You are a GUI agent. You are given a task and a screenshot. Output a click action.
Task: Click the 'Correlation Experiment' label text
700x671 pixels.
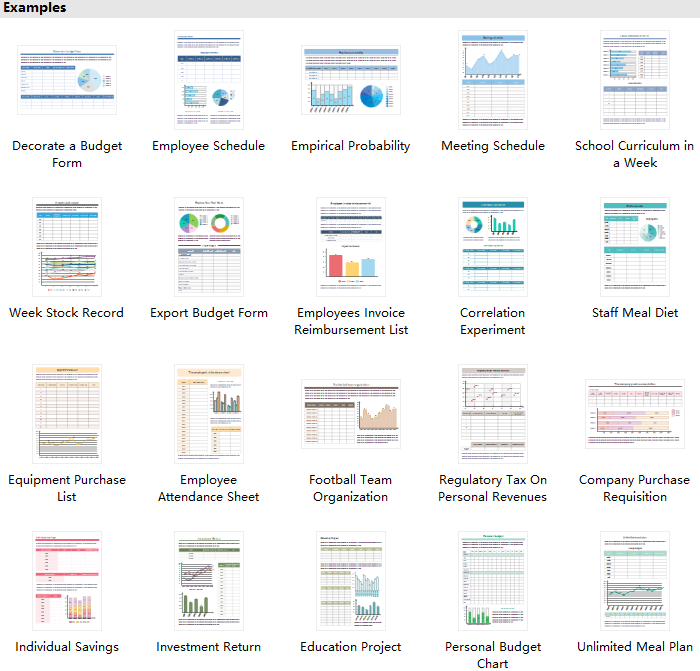[x=492, y=321]
